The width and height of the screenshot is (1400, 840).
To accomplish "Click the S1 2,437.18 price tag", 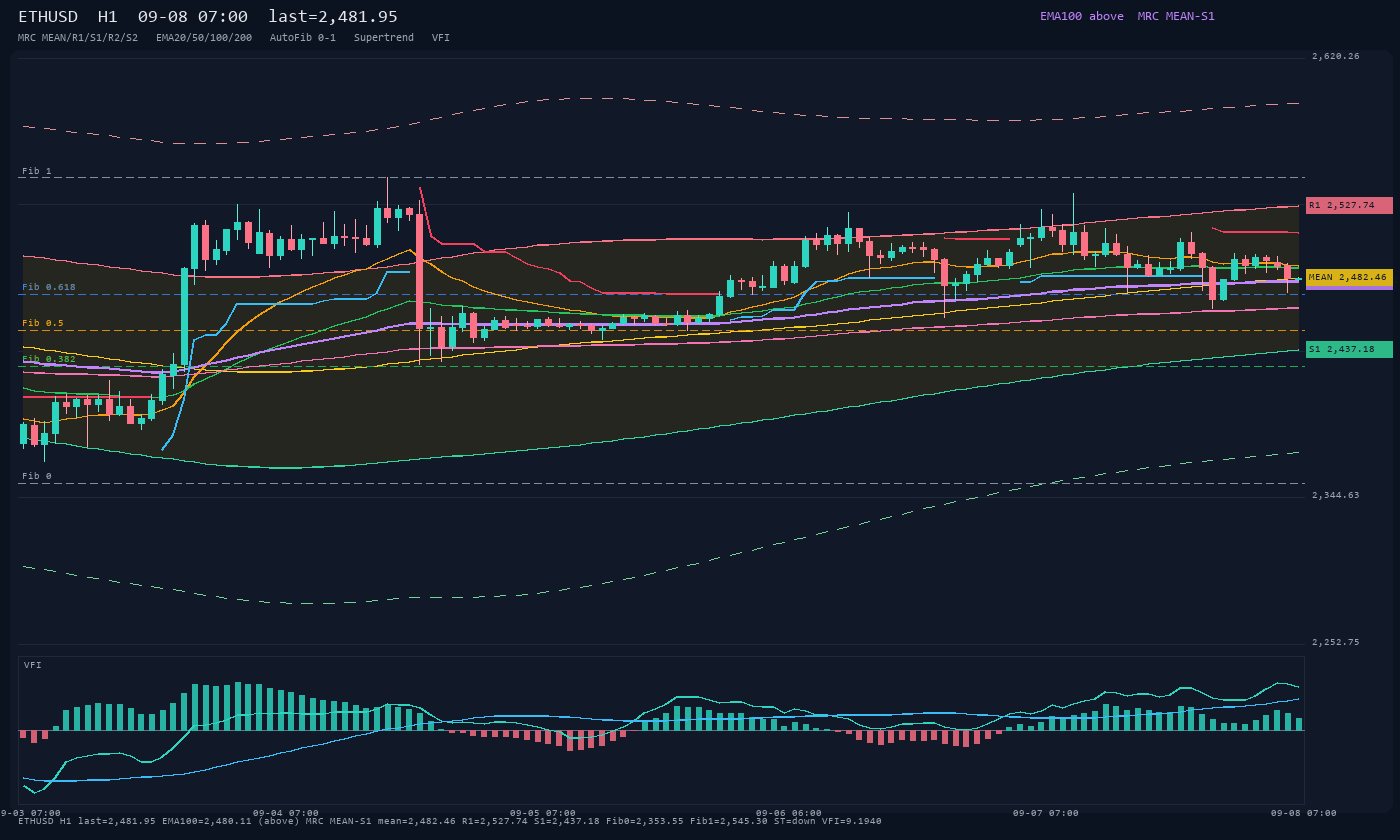I will 1349,349.
